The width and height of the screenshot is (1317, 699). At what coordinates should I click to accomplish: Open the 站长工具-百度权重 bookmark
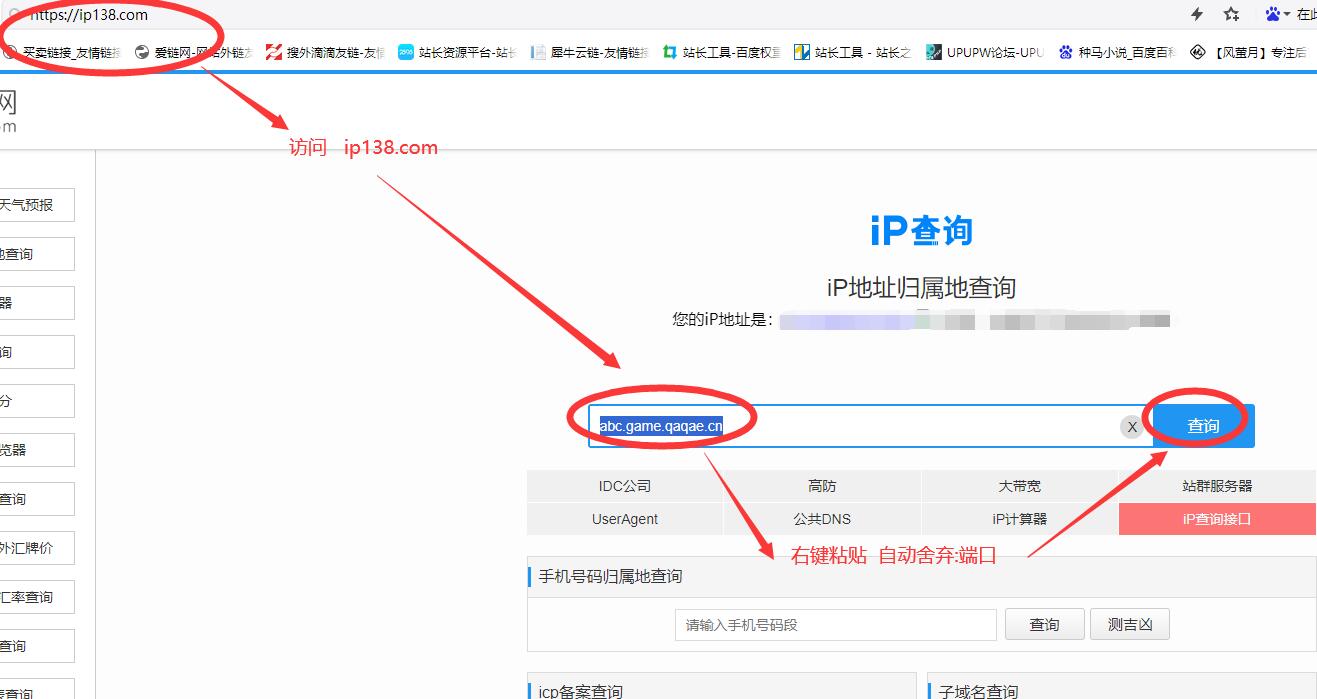pyautogui.click(x=722, y=53)
